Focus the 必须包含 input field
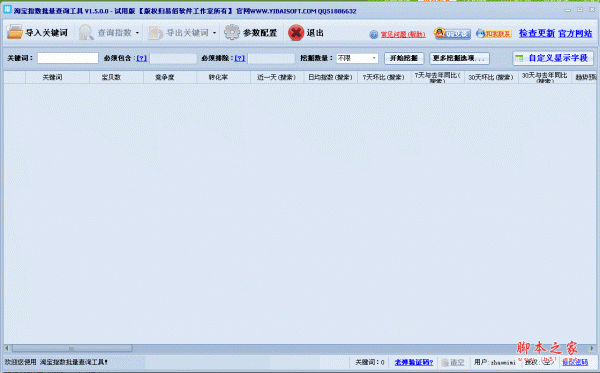Screen dimensions: 600x373 (x=173, y=58)
